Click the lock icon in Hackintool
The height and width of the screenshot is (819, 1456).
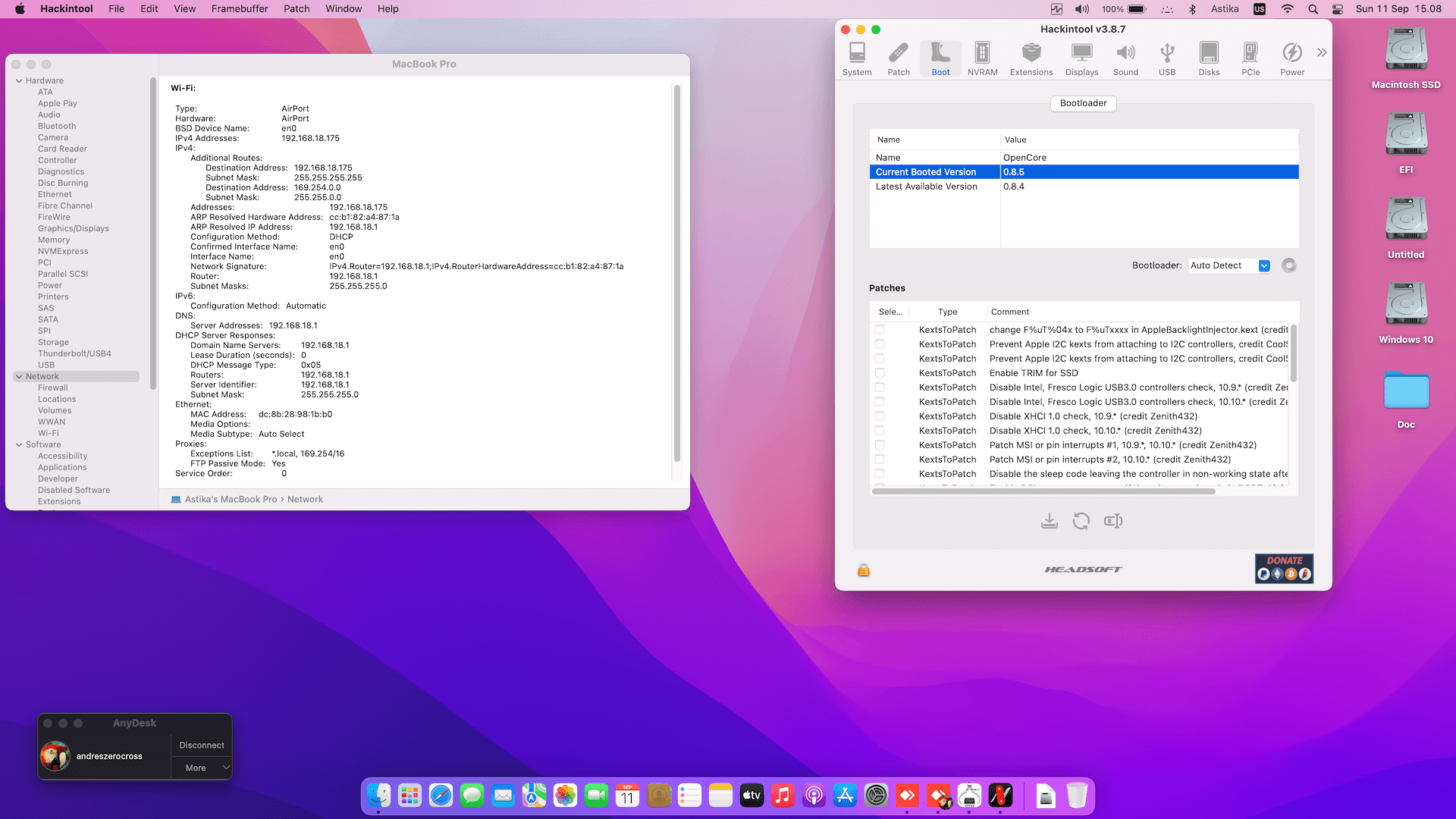864,570
